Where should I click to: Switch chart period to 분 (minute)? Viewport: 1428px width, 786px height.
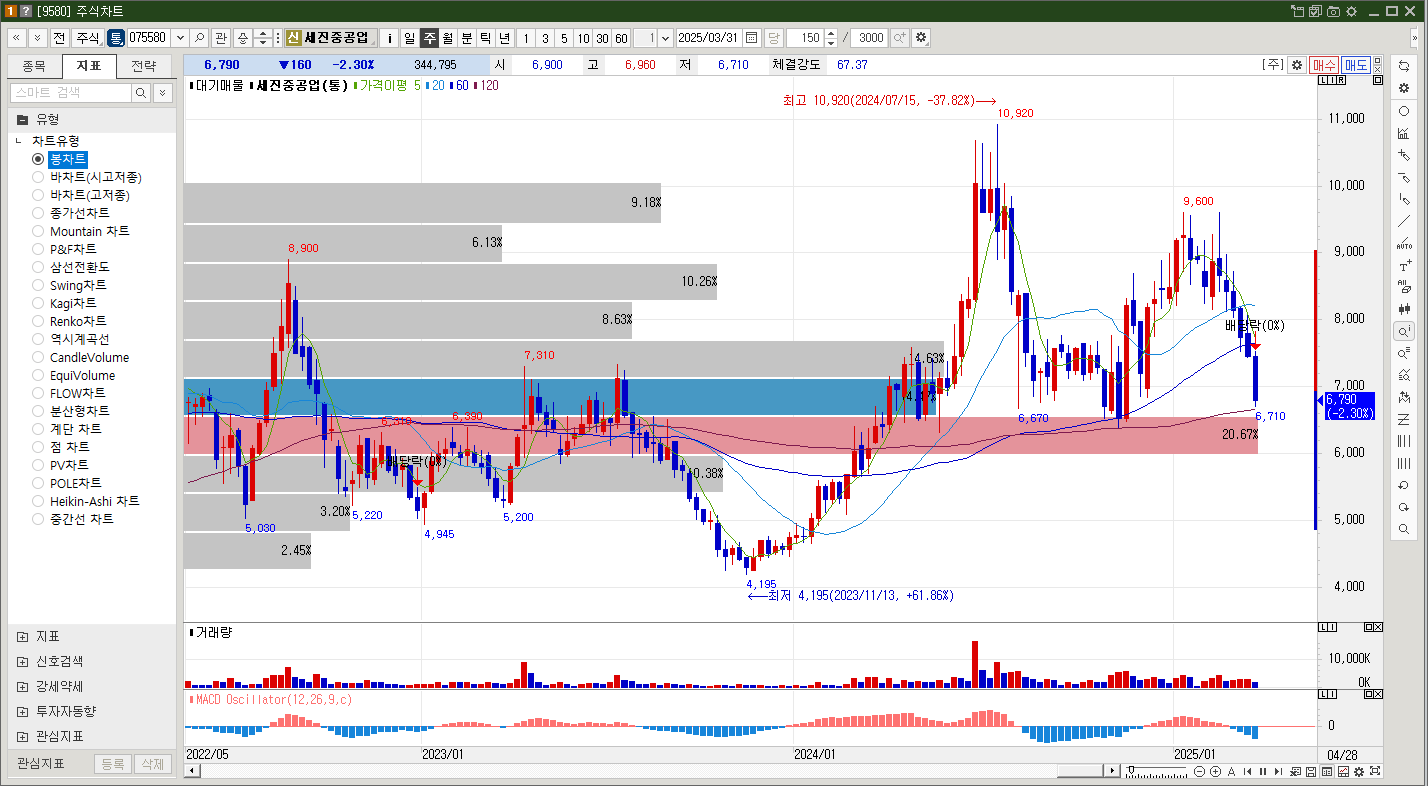pos(466,38)
